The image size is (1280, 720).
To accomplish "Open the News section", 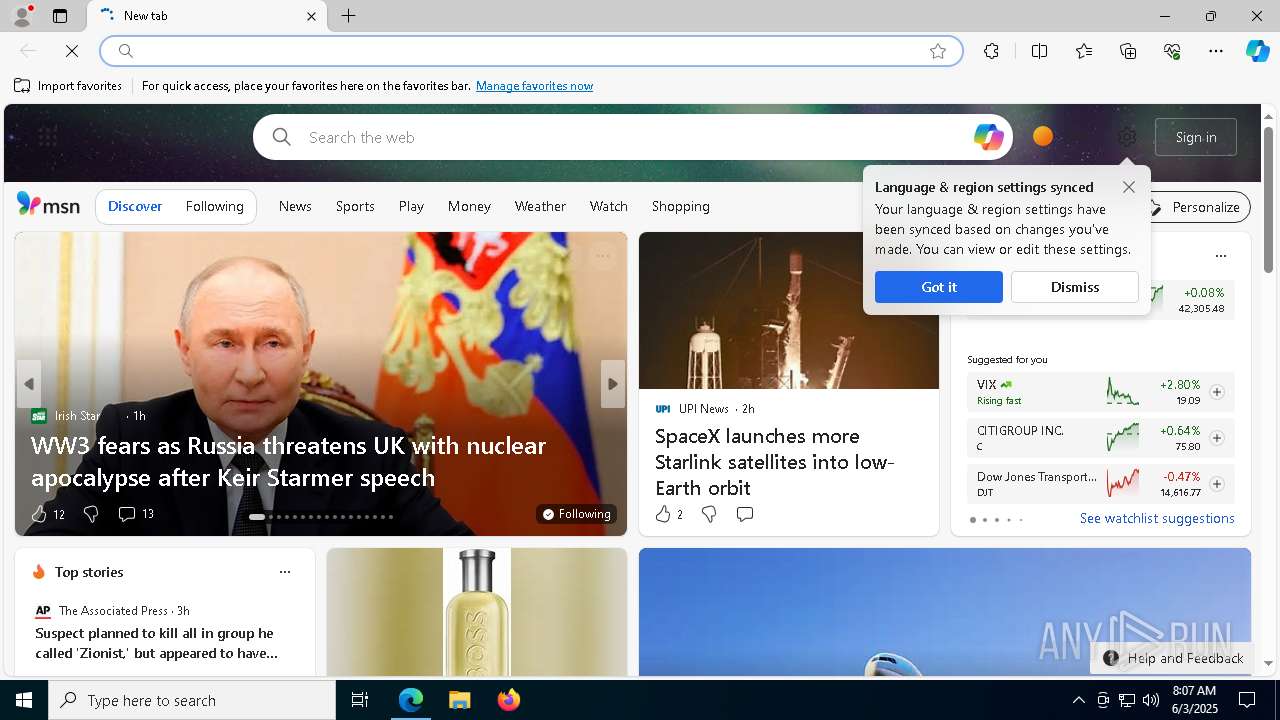I will 295,206.
